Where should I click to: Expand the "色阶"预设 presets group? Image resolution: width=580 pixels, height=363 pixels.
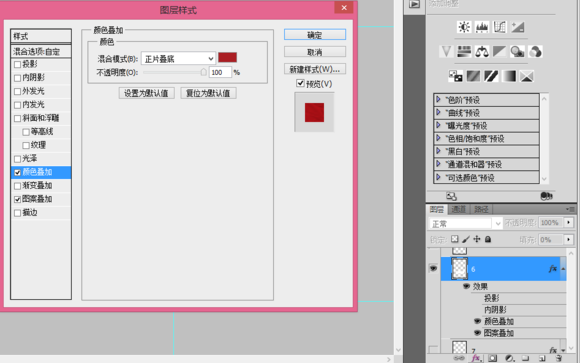(438, 99)
